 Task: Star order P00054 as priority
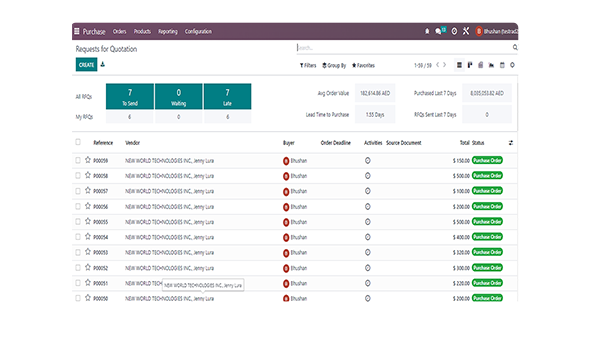[x=88, y=236]
